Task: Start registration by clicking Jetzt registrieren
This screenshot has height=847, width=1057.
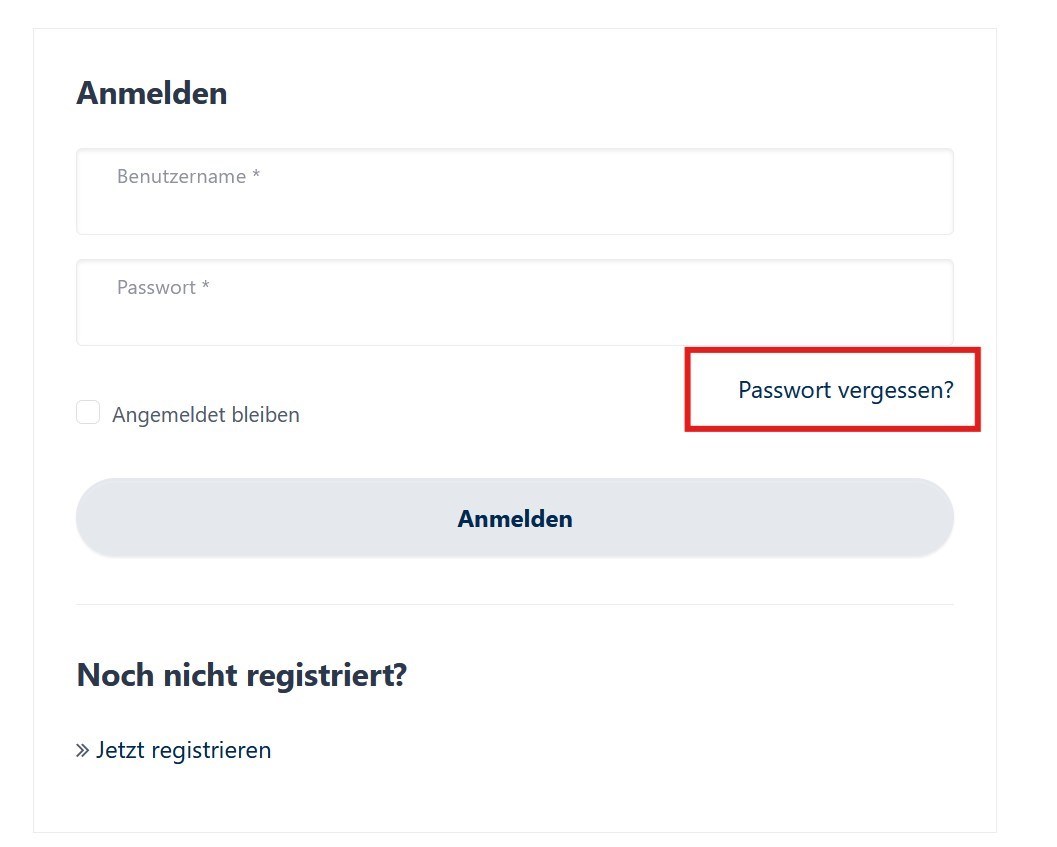Action: point(183,749)
